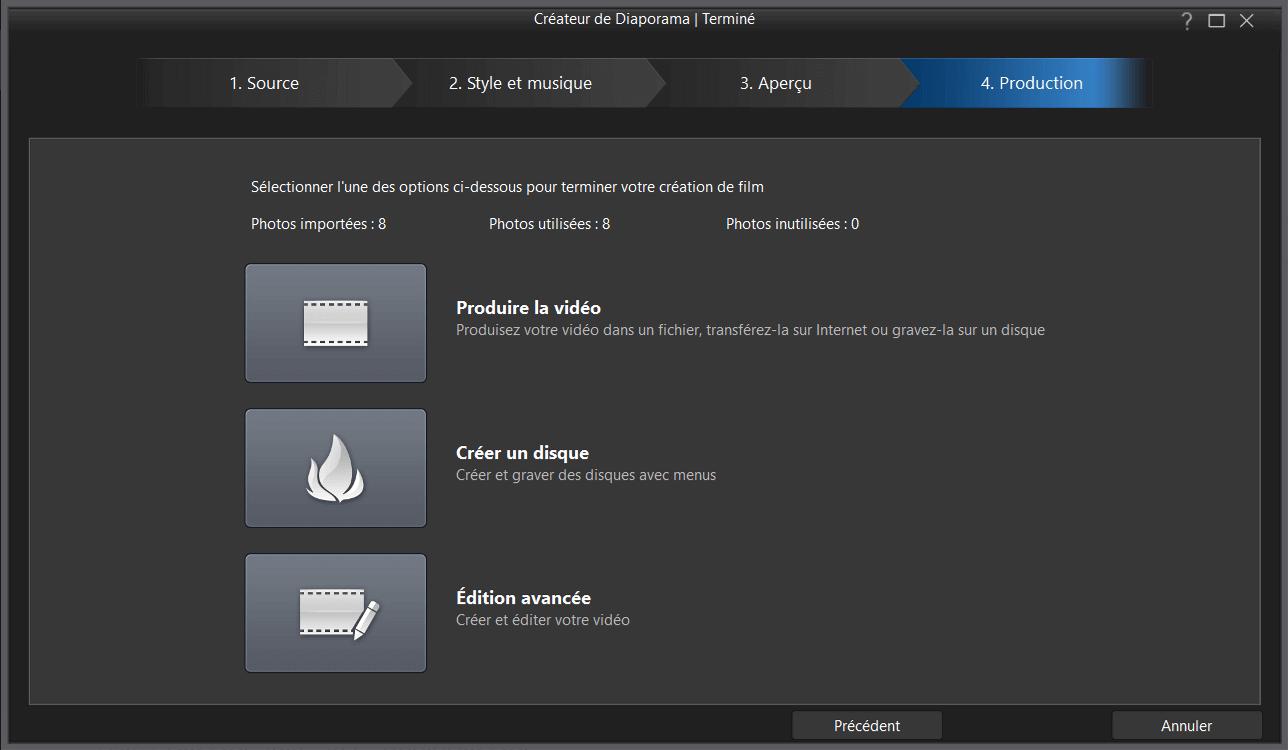Screen dimensions: 1288x750
Task: Maximize the Créateur de Diaporama window
Action: tap(1217, 21)
